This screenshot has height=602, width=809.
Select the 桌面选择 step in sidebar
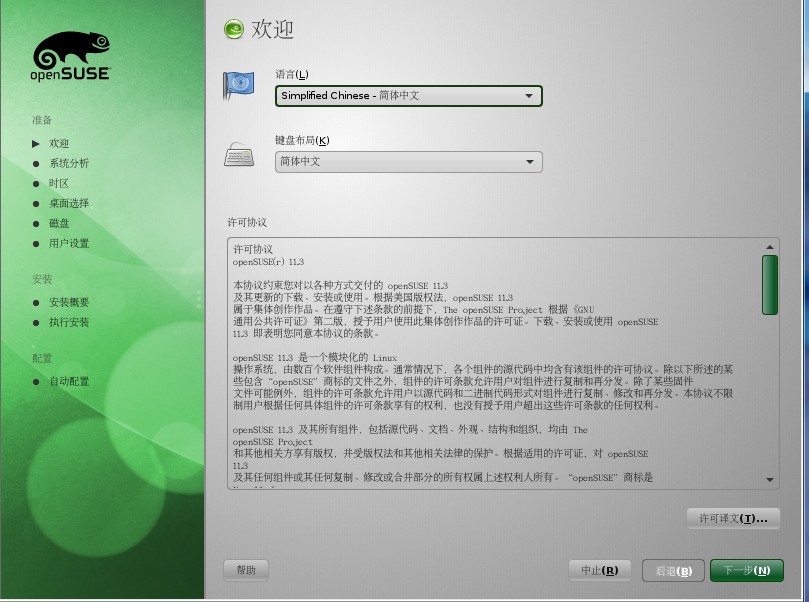click(x=69, y=204)
